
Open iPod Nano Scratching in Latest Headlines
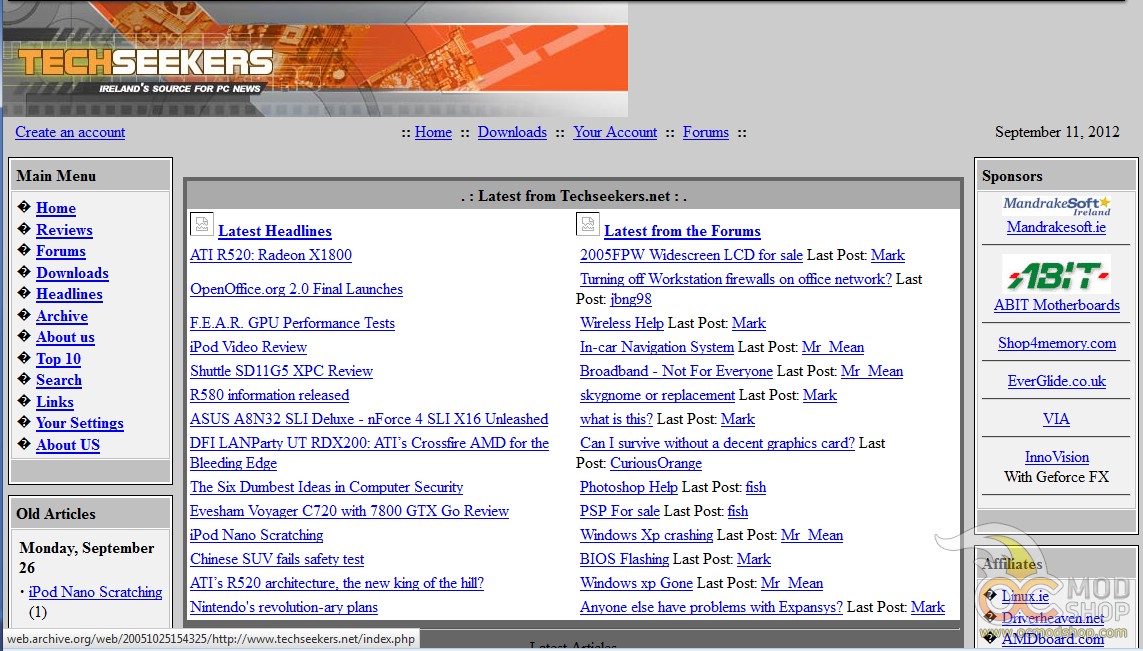click(x=257, y=535)
